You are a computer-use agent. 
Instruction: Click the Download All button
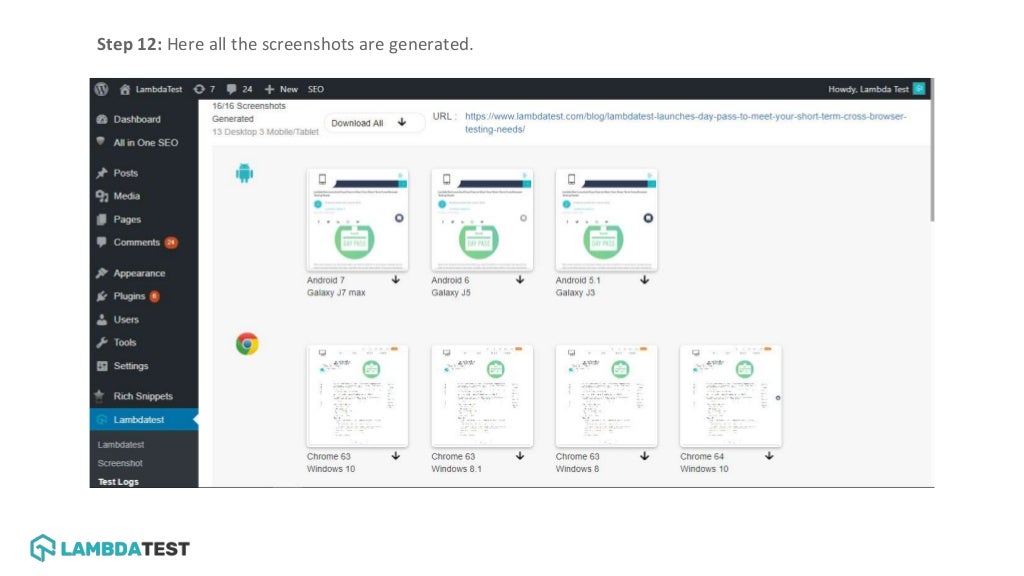point(374,123)
